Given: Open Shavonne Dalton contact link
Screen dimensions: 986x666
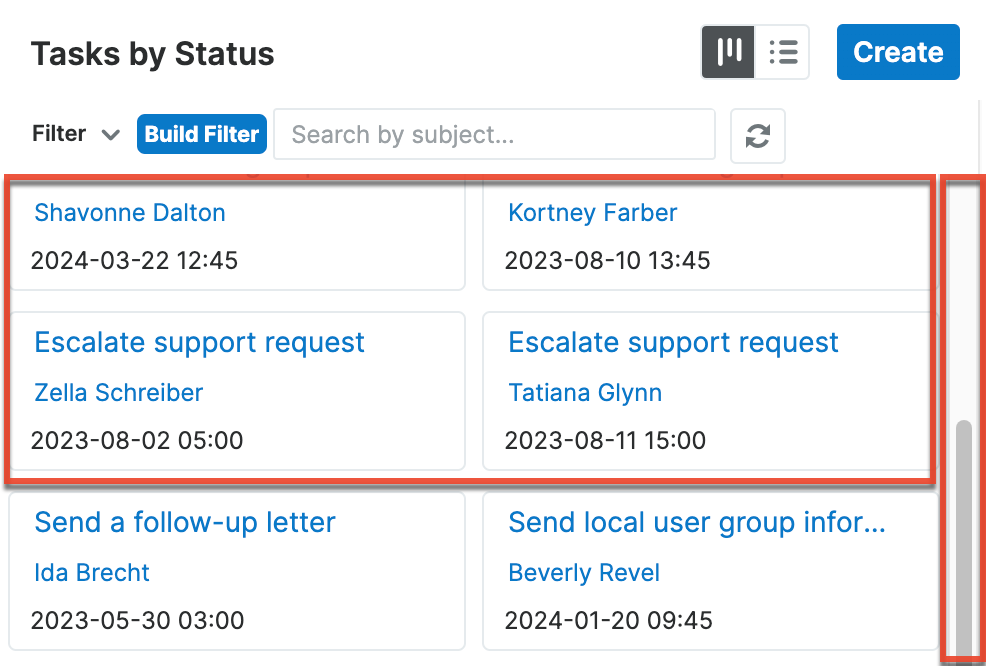Looking at the screenshot, I should coord(129,213).
